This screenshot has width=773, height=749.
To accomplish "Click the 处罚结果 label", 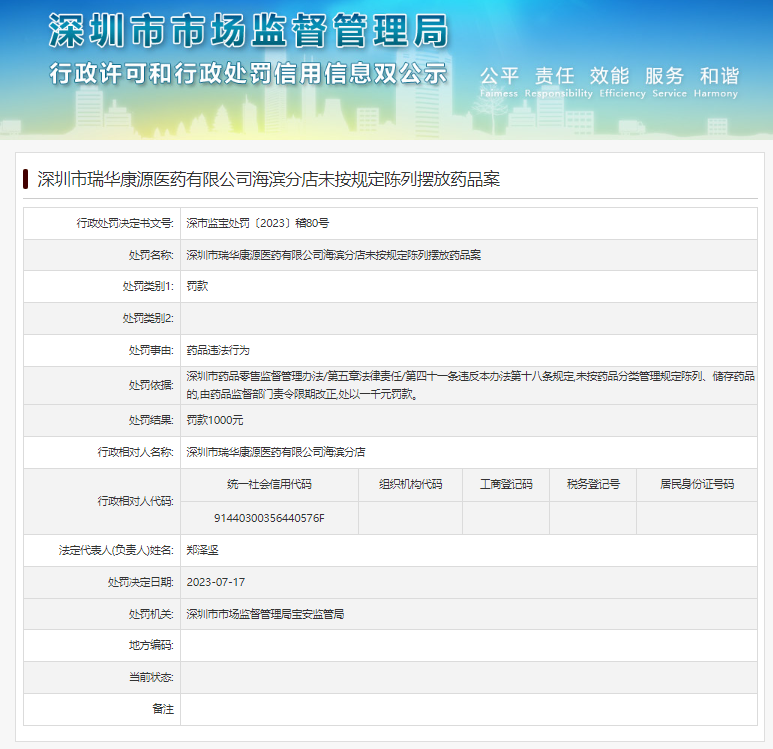I will click(x=151, y=420).
